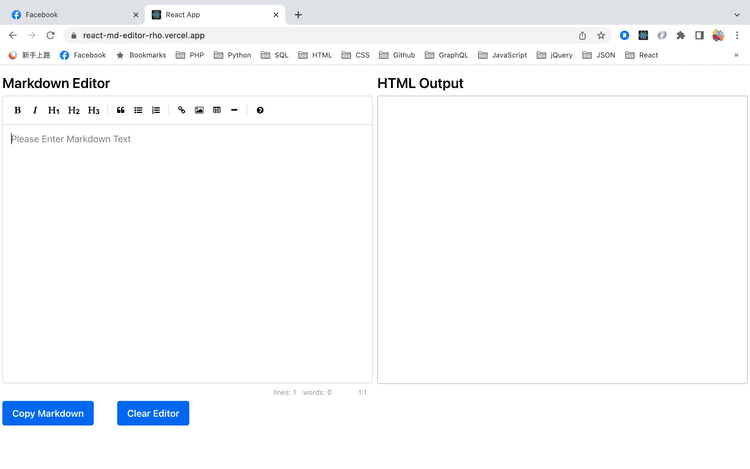Apply italic formatting from the toolbar
Image resolution: width=750 pixels, height=469 pixels.
[35, 110]
